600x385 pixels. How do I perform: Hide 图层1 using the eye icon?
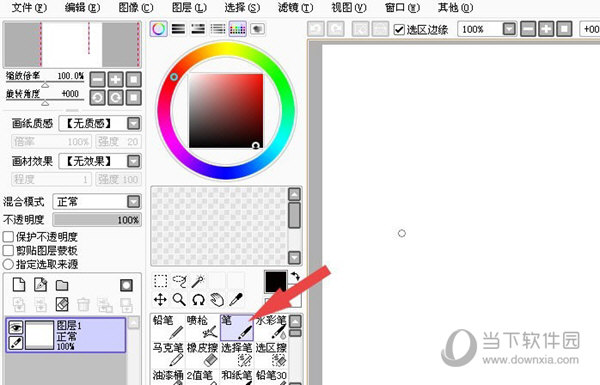pyautogui.click(x=16, y=327)
